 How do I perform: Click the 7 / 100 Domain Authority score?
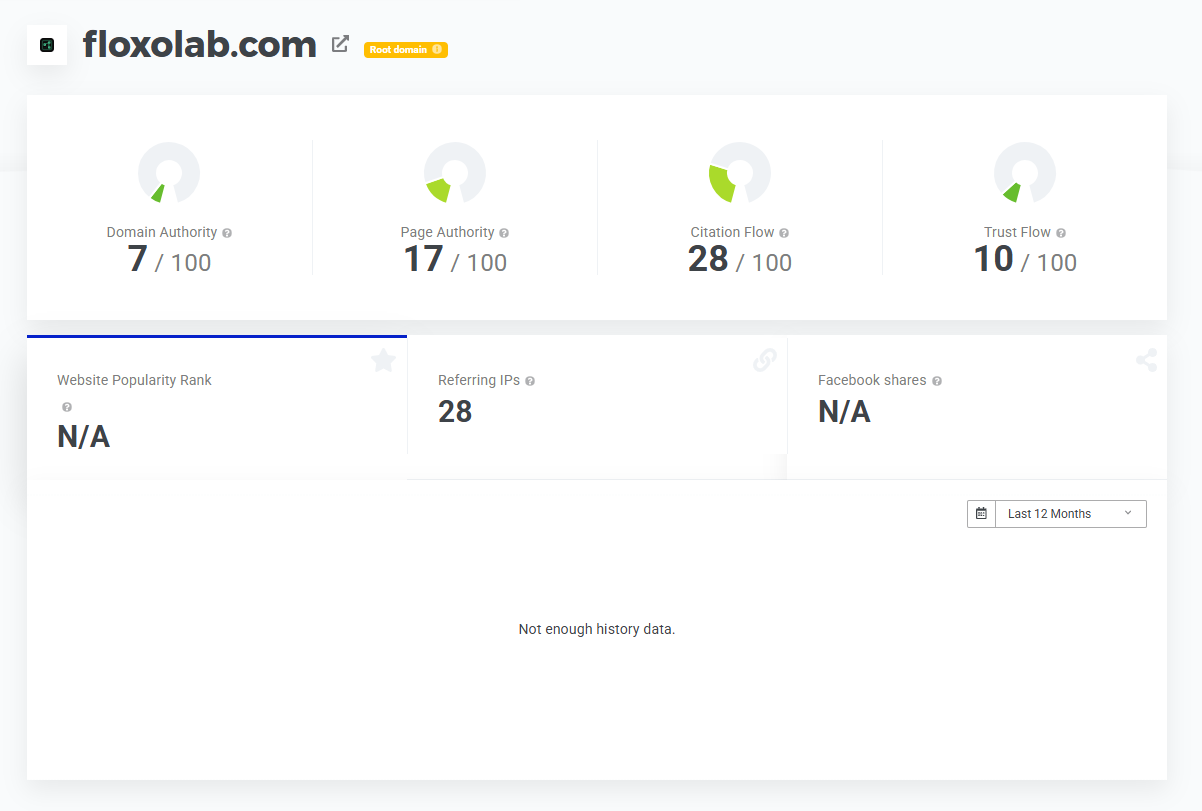(x=169, y=260)
